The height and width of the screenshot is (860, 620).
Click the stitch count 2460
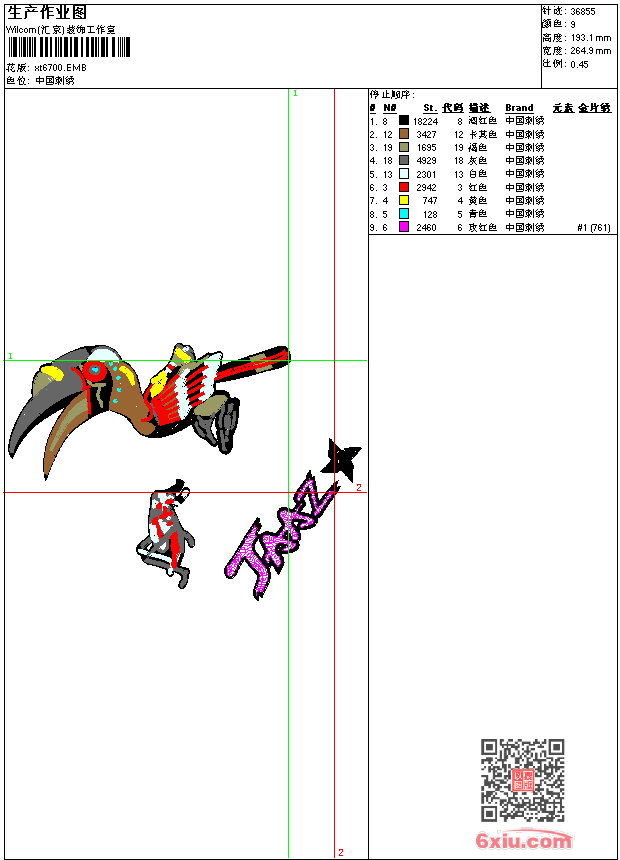click(x=426, y=228)
